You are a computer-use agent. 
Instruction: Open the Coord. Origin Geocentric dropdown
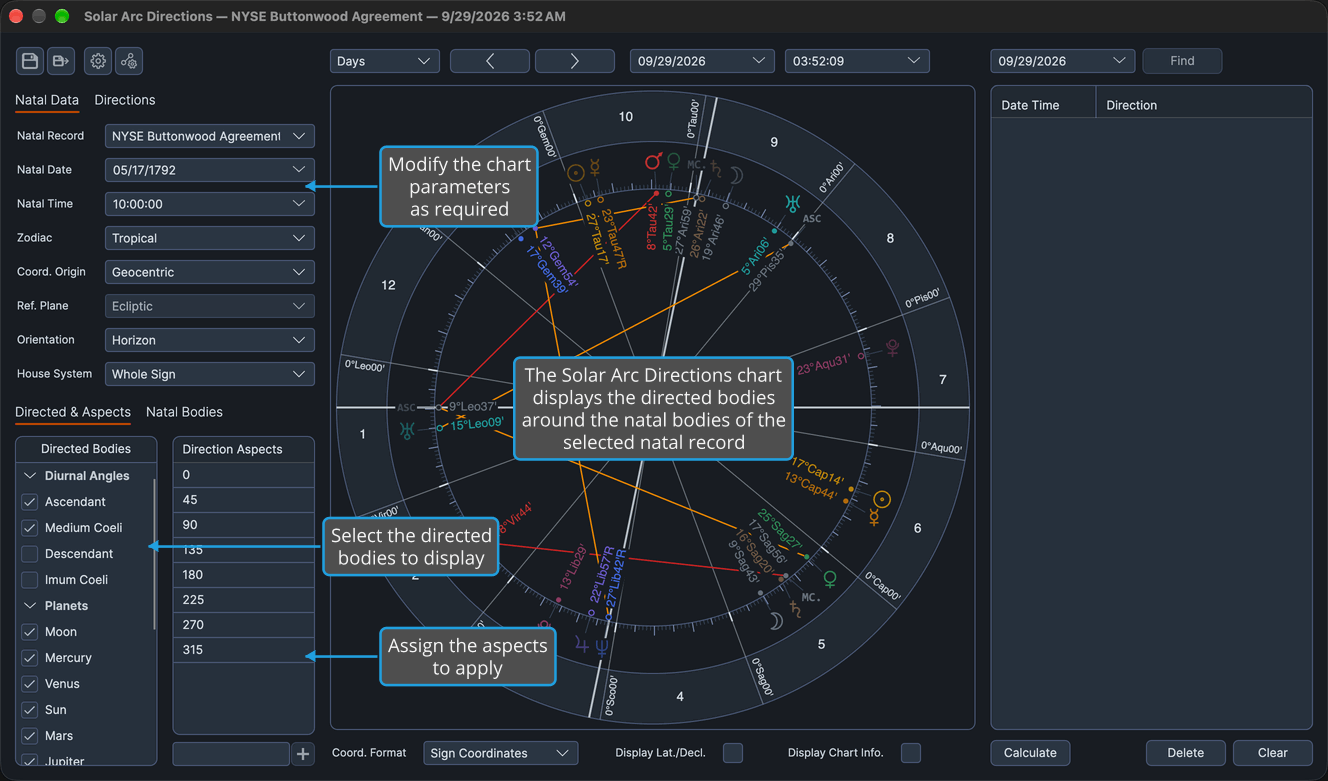pos(210,272)
